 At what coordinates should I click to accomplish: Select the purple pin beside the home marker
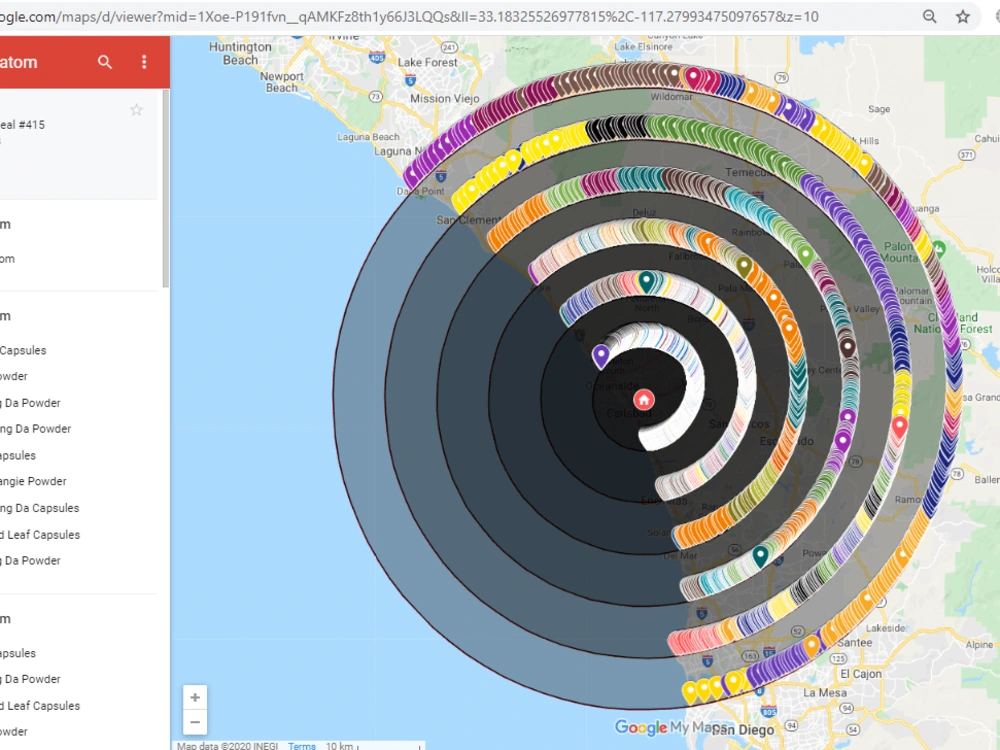point(600,356)
